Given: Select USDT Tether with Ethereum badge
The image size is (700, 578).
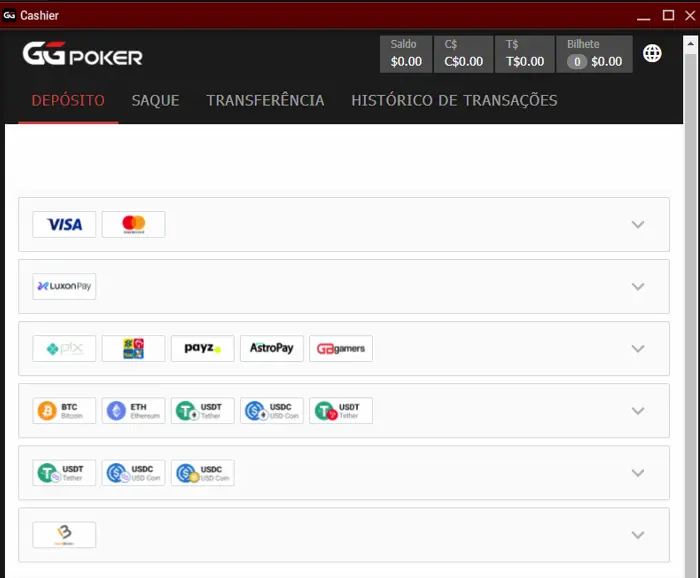Looking at the screenshot, I should (x=203, y=411).
